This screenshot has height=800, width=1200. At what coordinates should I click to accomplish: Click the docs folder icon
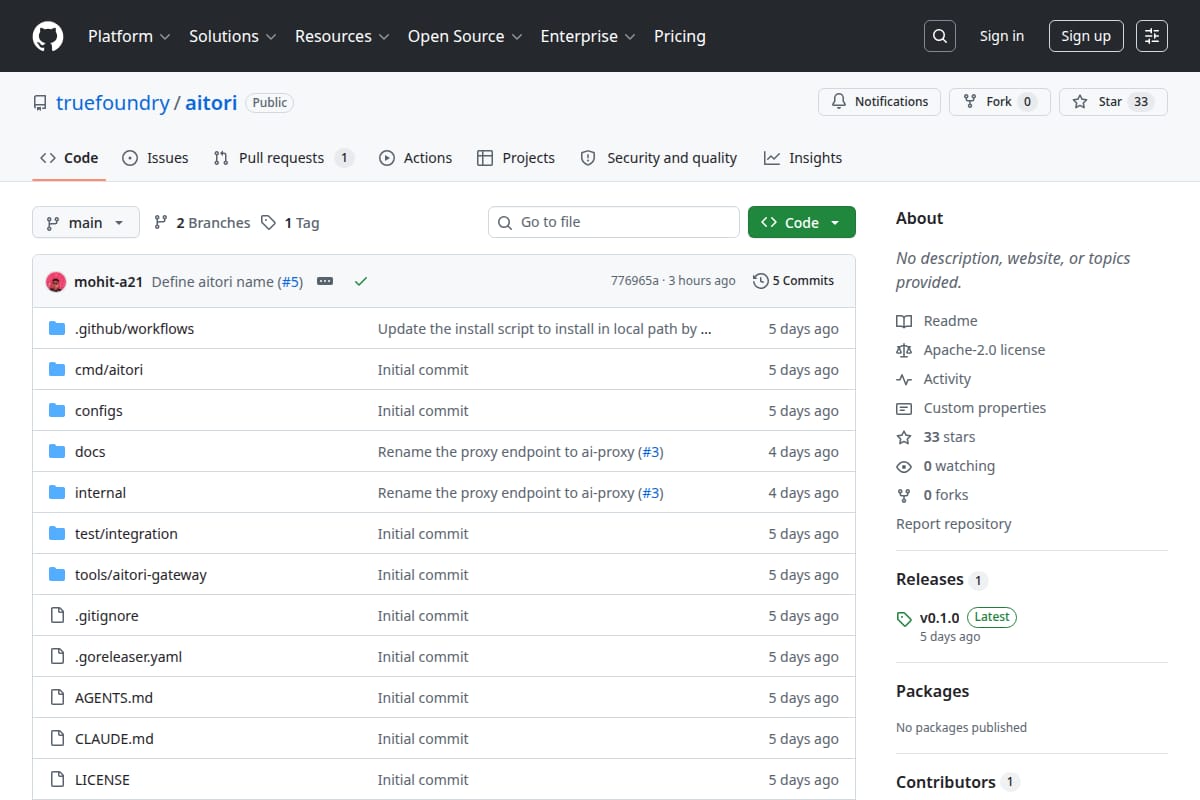(57, 452)
